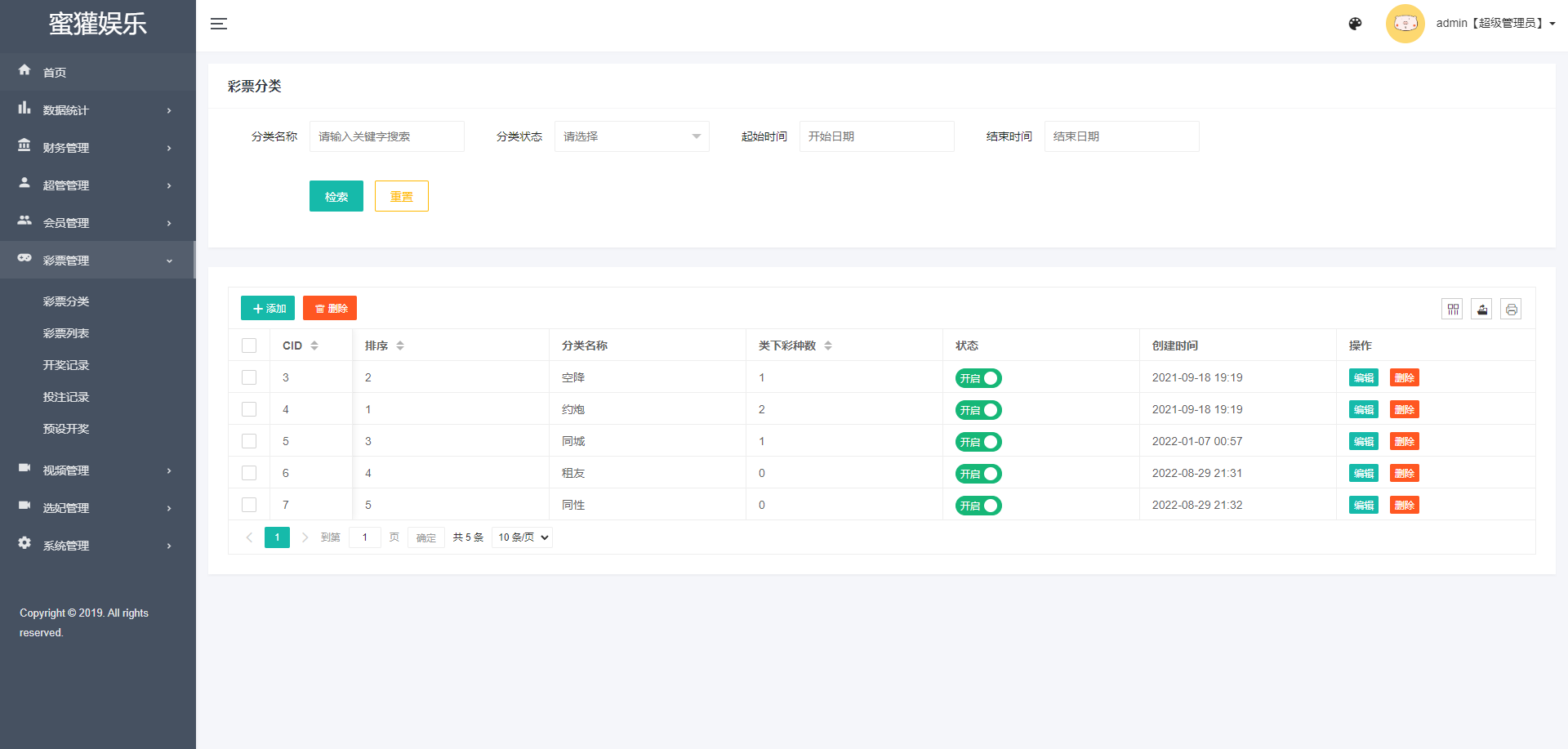Click the home icon beside 首页
Screen dimensions: 1568x749
24,71
